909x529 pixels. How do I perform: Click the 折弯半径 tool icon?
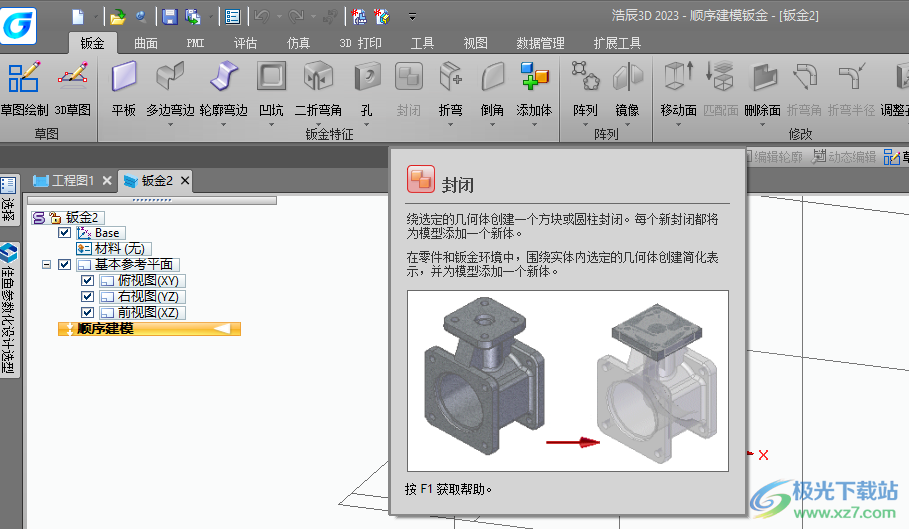click(x=852, y=76)
